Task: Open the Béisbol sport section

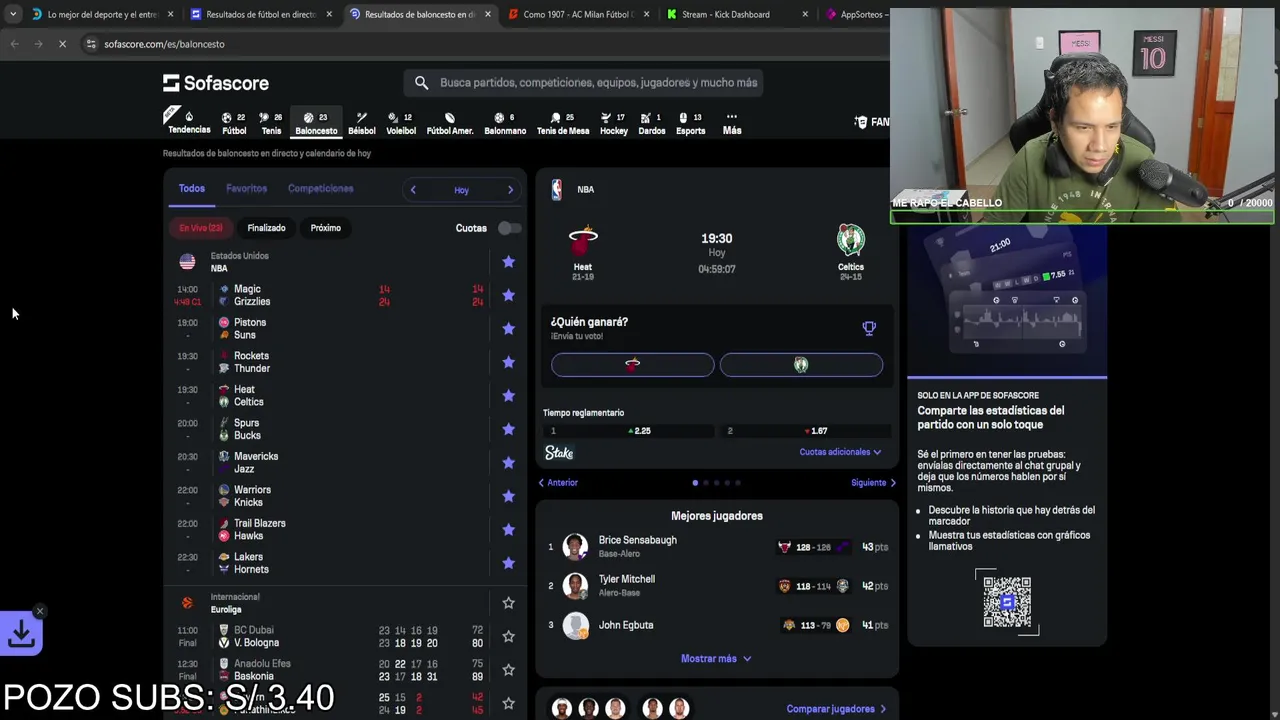Action: point(361,123)
